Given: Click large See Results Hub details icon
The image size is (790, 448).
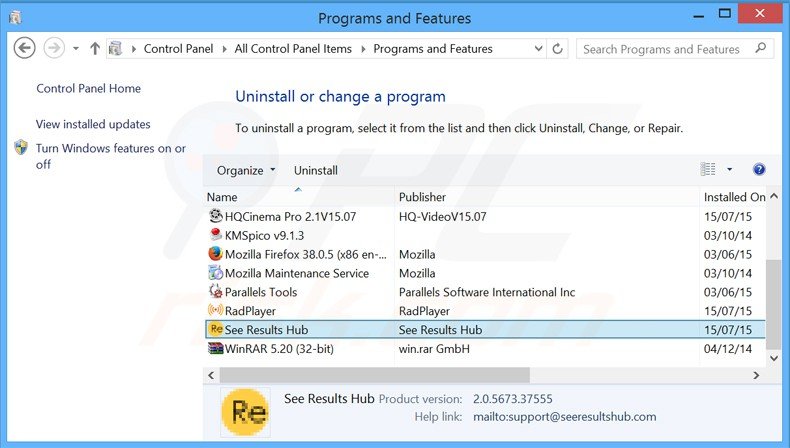Looking at the screenshot, I should pos(245,412).
